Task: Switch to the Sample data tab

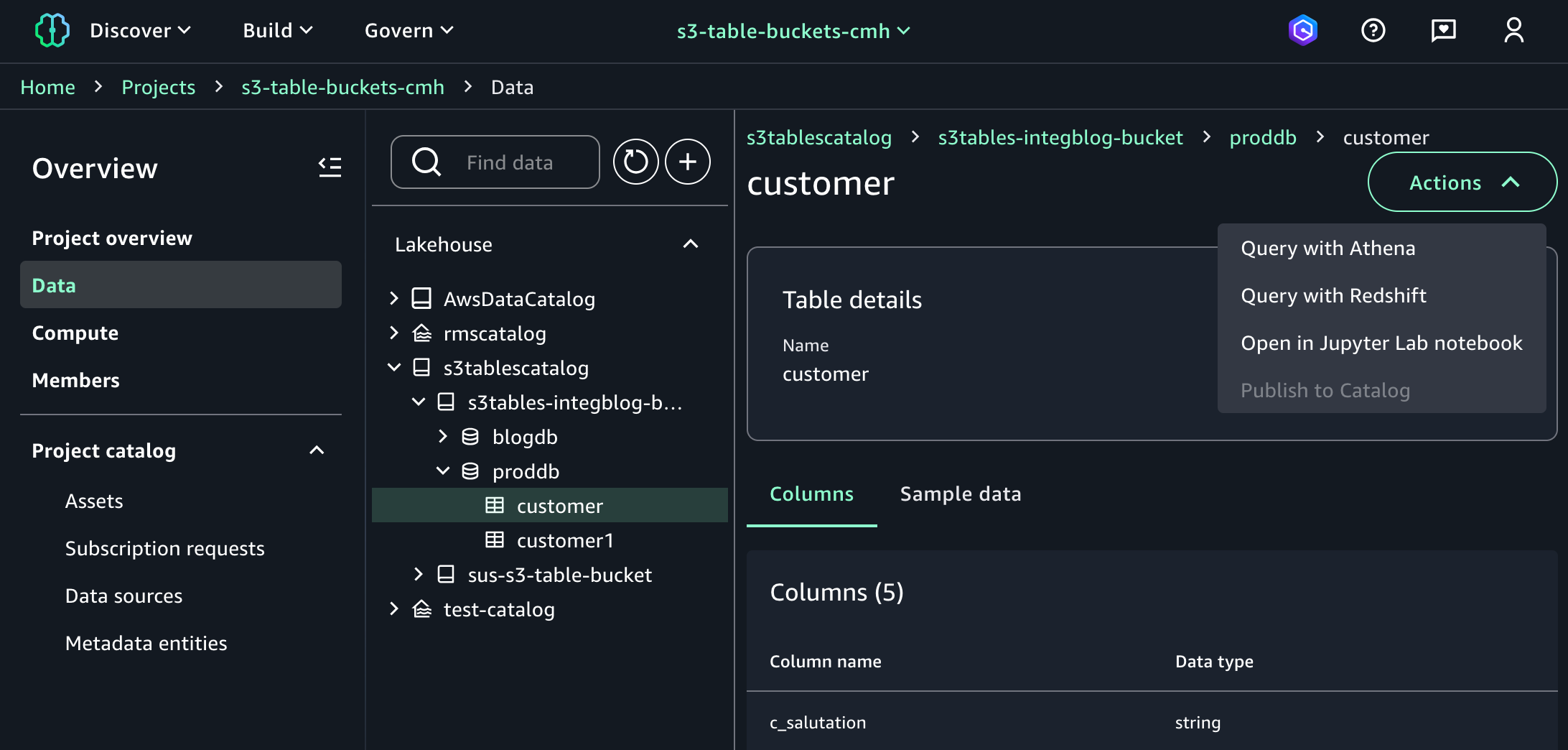Action: 960,494
